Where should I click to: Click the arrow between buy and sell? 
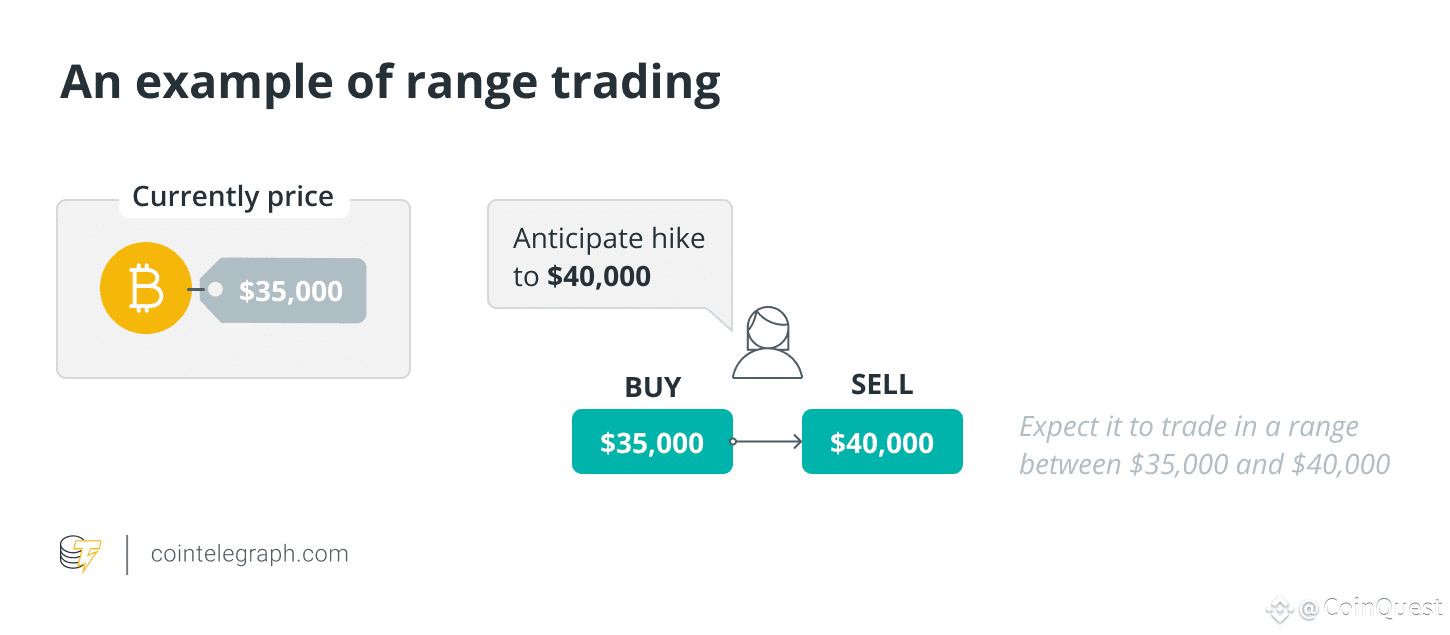coord(767,441)
